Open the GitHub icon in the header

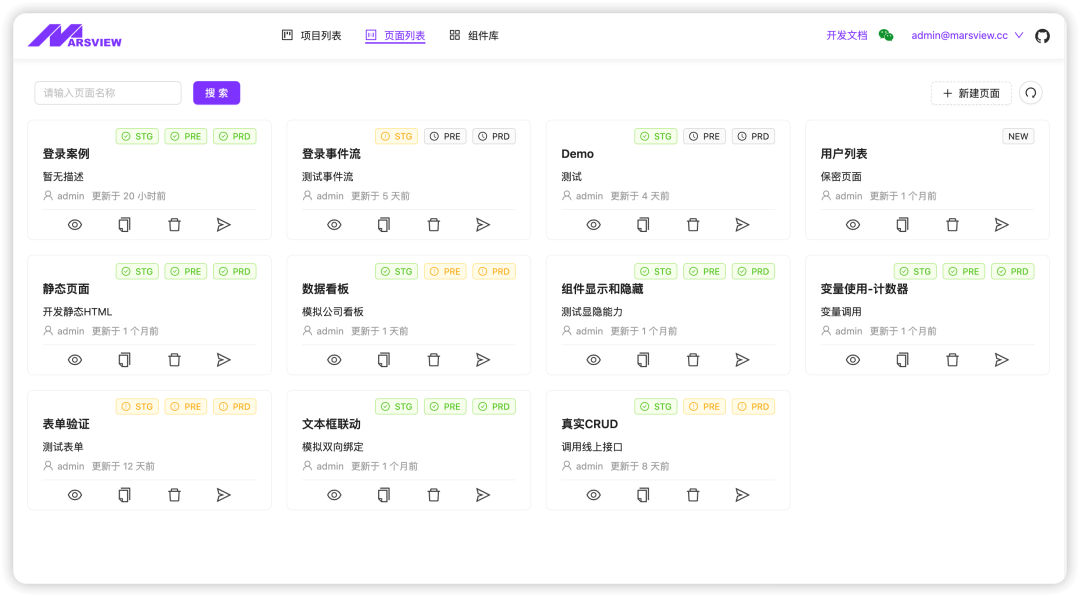click(1042, 36)
